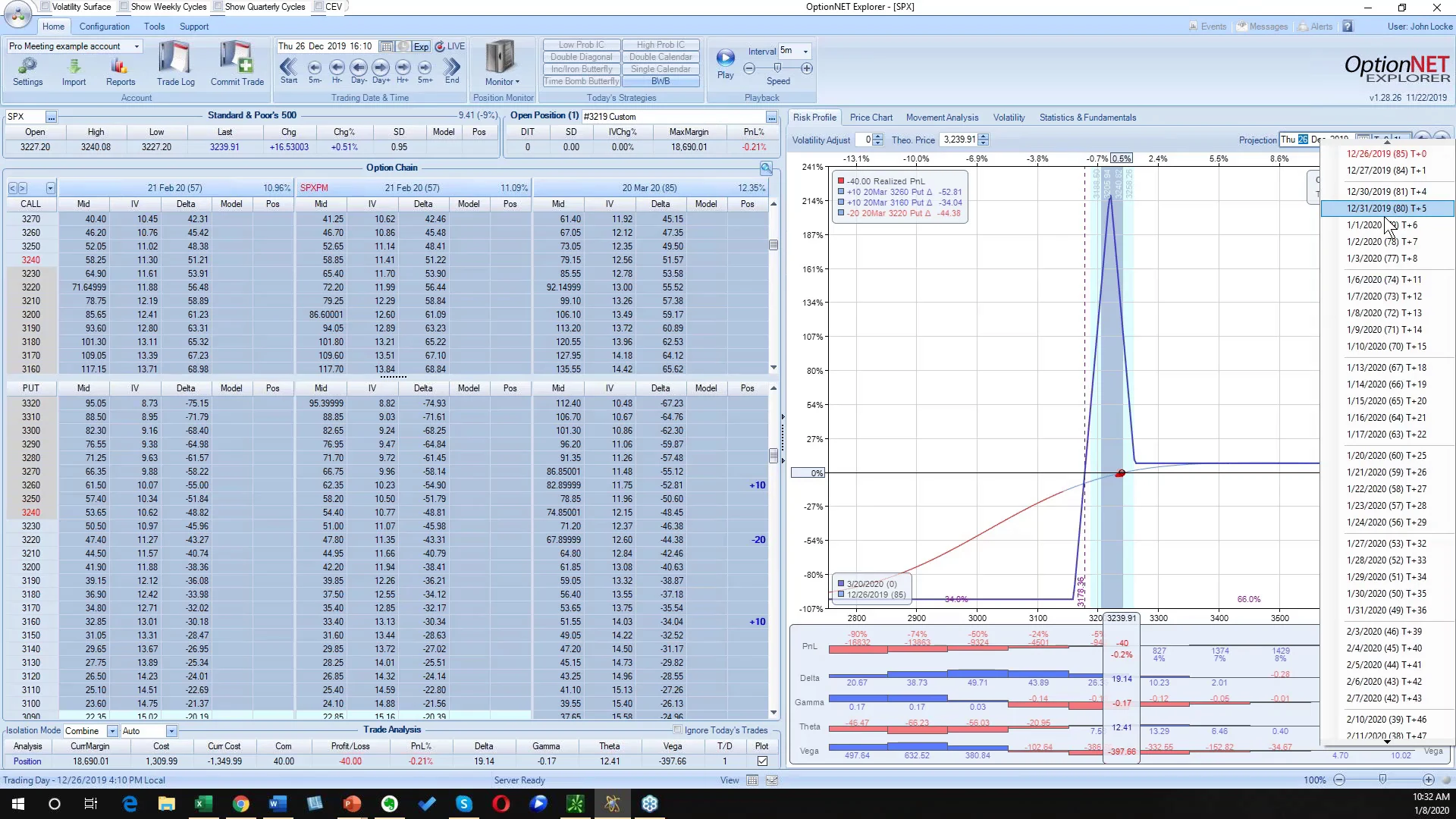Select the Double Calendar strategy button
The width and height of the screenshot is (1456, 819).
click(661, 57)
